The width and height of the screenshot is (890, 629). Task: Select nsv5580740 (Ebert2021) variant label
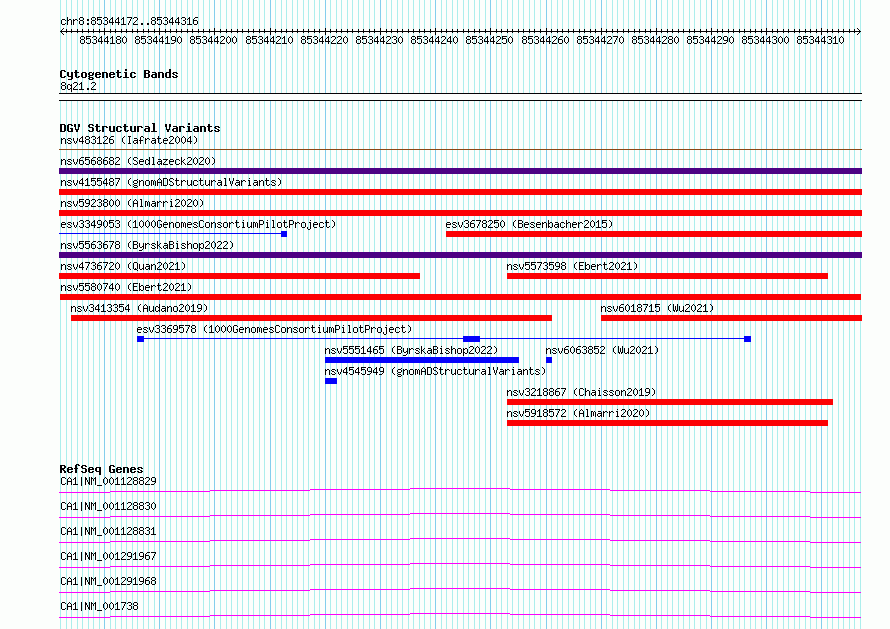pyautogui.click(x=126, y=287)
